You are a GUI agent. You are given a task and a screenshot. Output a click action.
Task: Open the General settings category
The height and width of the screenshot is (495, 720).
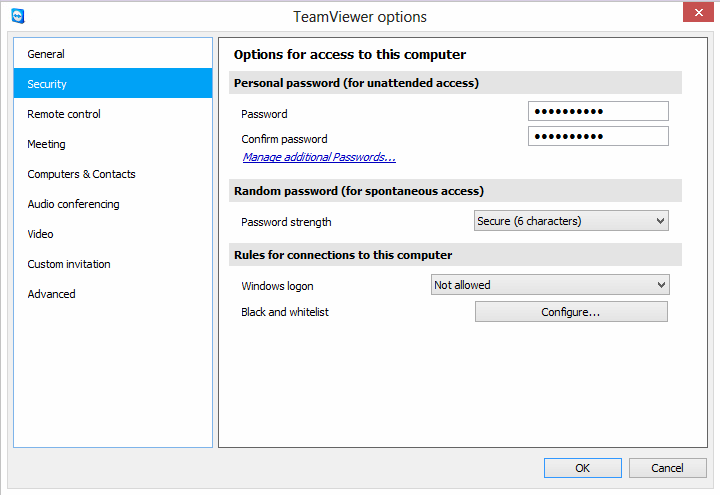click(x=46, y=54)
